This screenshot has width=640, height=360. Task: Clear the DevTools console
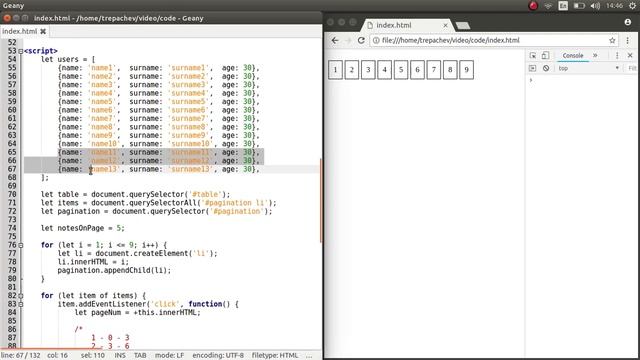(546, 68)
